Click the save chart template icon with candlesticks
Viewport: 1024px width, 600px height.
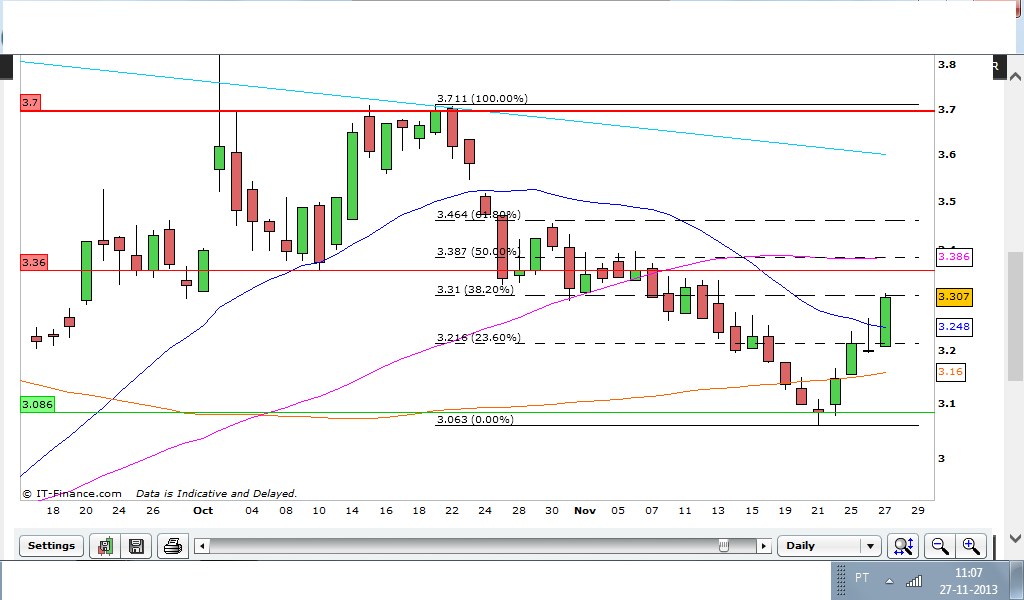coord(105,546)
